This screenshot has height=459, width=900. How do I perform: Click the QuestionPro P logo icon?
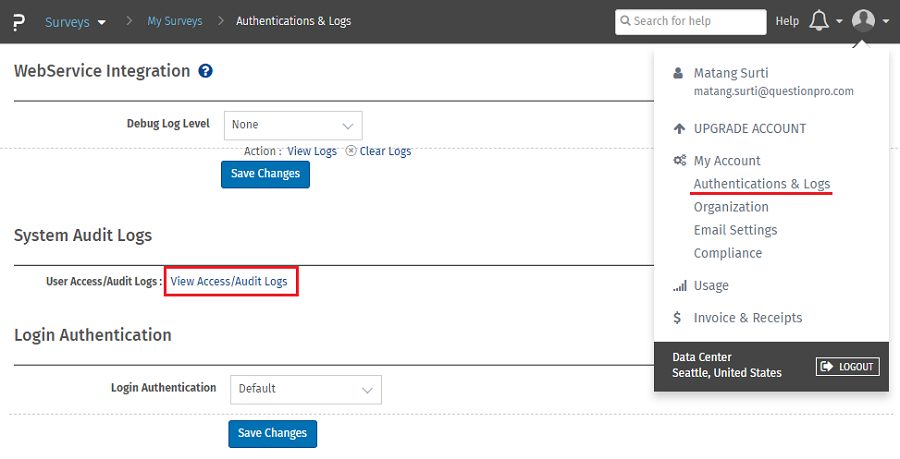pyautogui.click(x=19, y=21)
